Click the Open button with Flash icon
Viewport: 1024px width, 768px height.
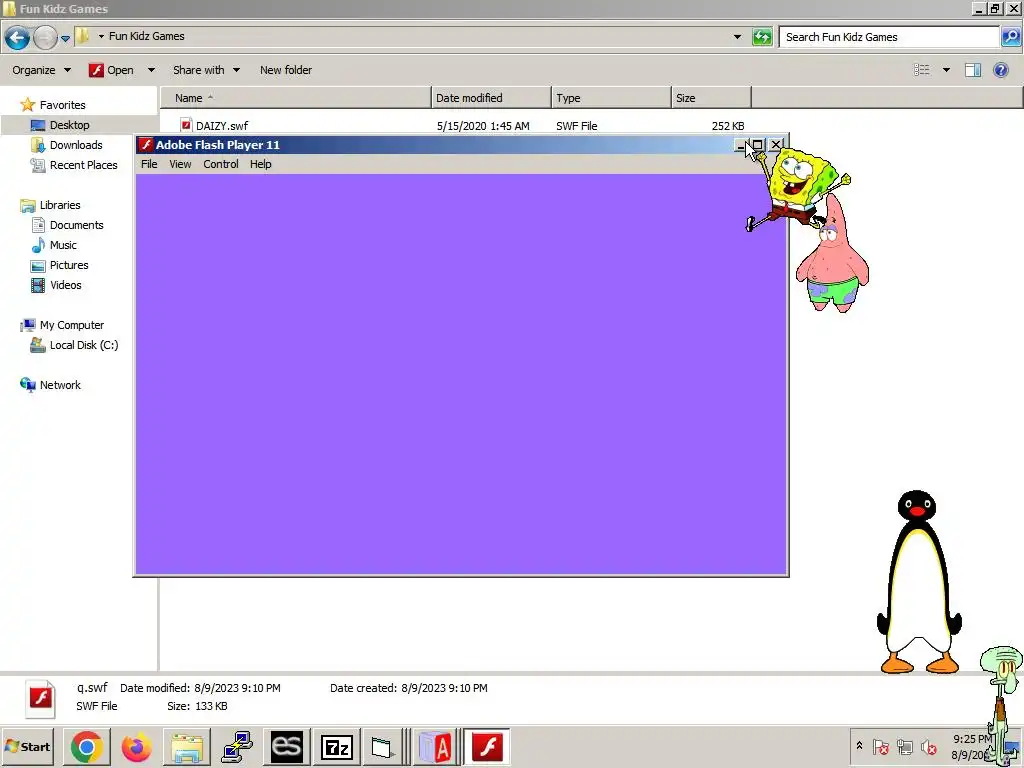pos(112,70)
